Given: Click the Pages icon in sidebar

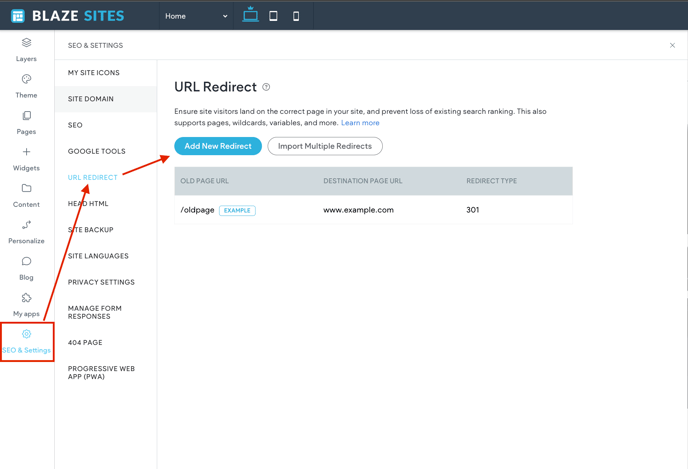Looking at the screenshot, I should click(26, 116).
